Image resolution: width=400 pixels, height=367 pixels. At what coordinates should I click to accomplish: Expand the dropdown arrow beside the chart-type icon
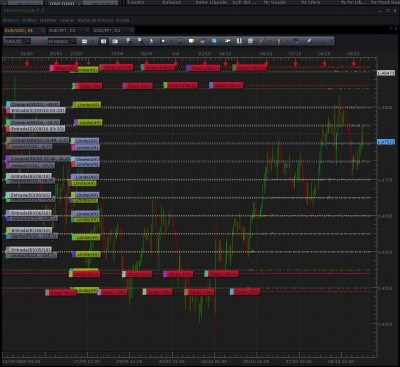point(93,41)
